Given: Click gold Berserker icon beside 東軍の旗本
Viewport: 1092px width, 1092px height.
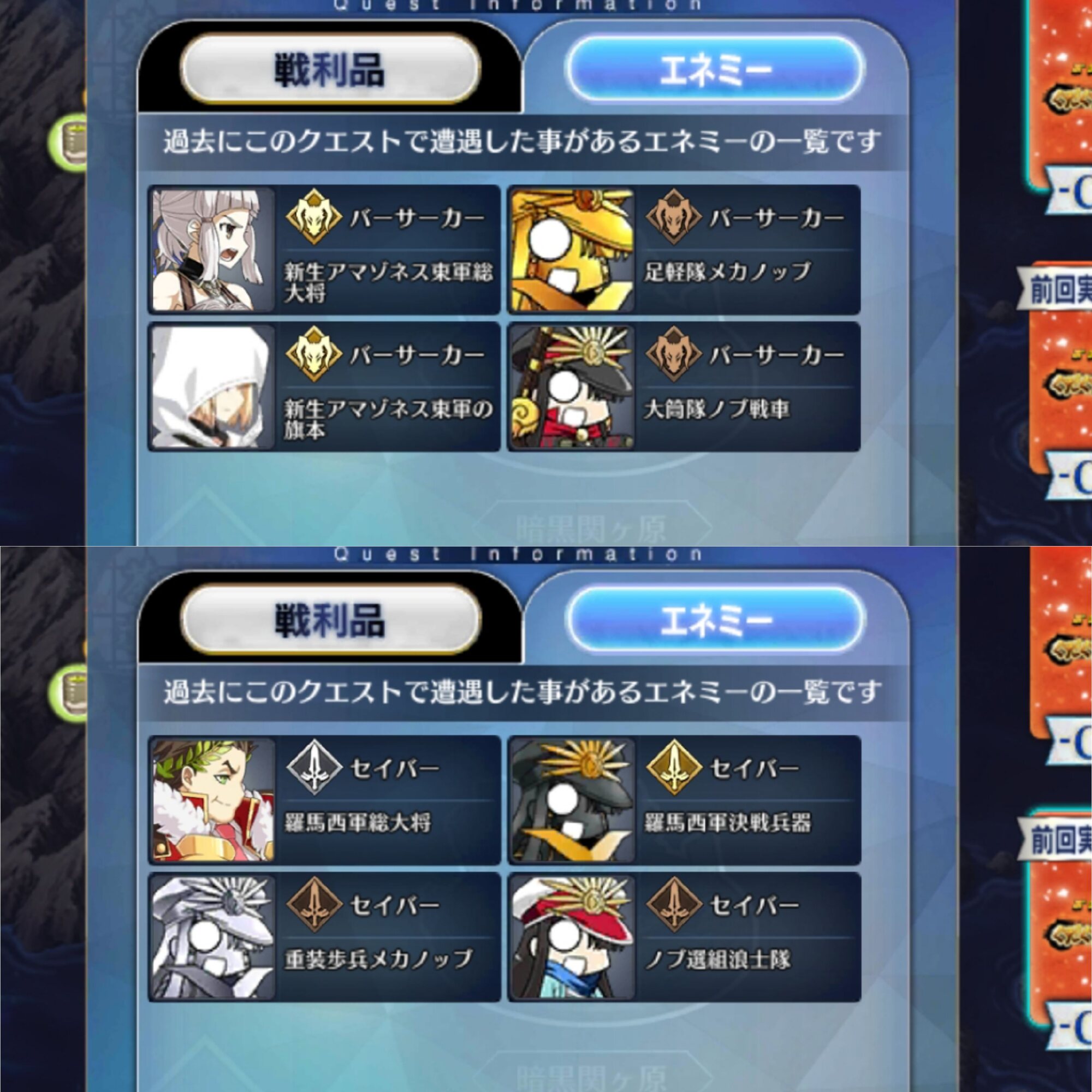Looking at the screenshot, I should point(314,354).
